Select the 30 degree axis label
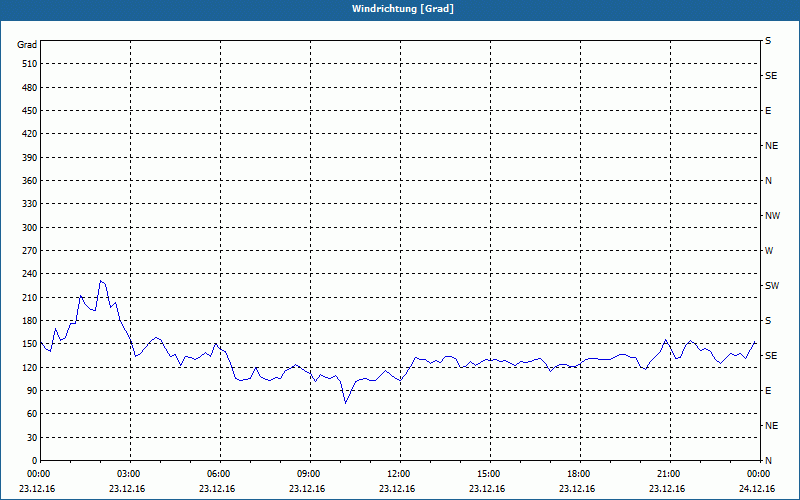Screen dimensions: 800x500 click(33, 438)
